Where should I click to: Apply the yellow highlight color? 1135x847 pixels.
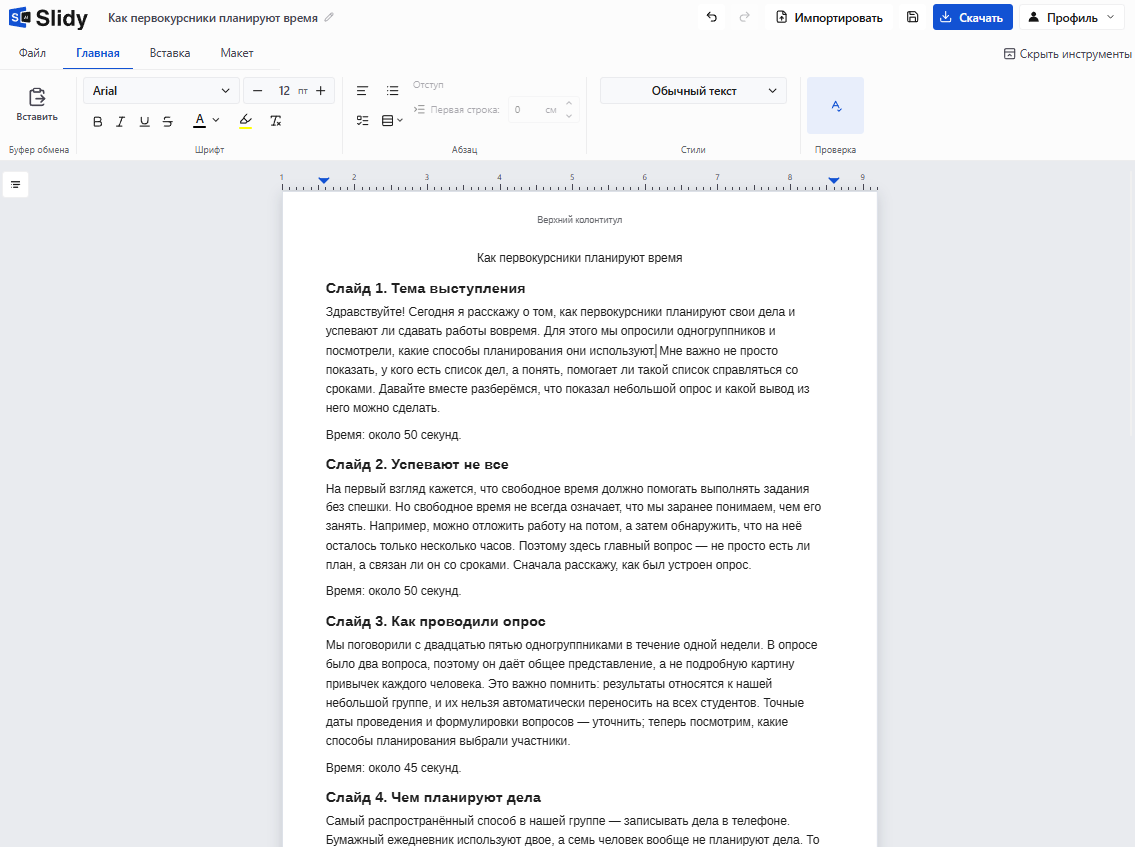pos(245,121)
